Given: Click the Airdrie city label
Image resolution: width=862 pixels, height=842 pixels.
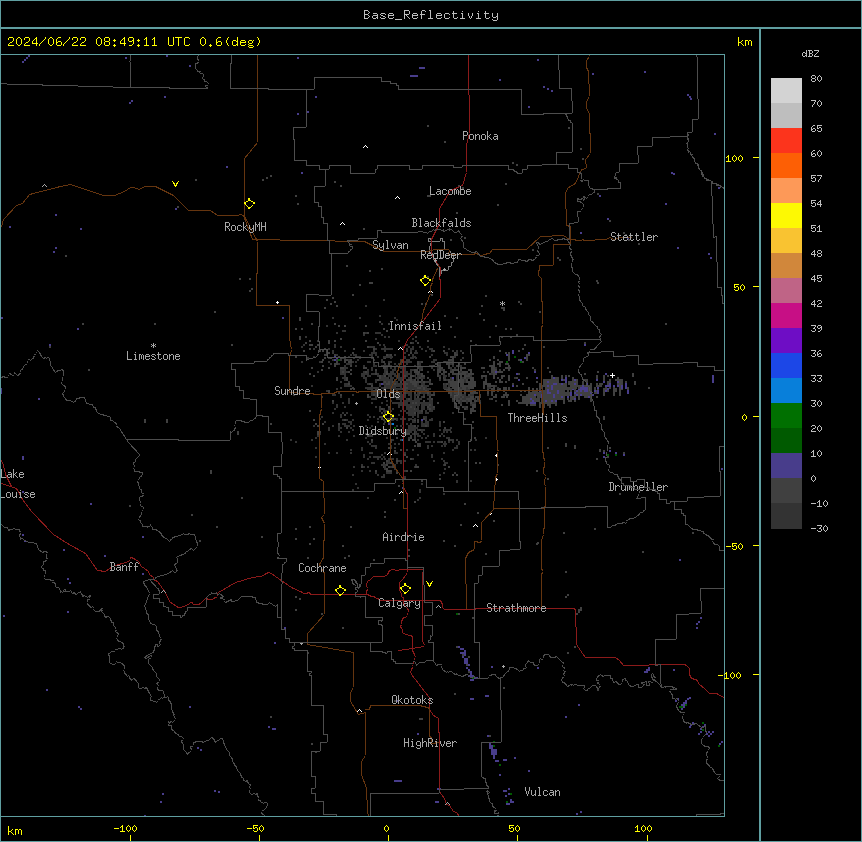Looking at the screenshot, I should click(x=403, y=537).
